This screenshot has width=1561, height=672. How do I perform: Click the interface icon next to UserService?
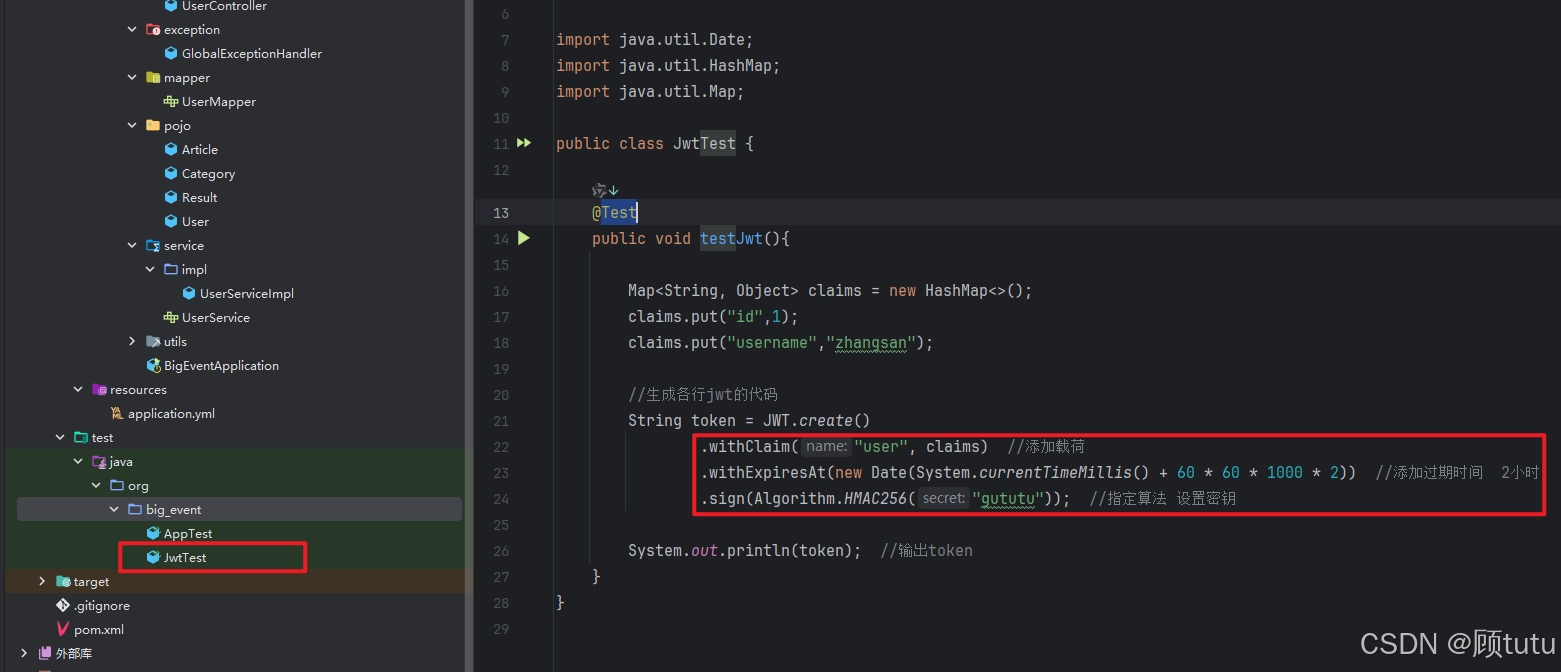click(x=171, y=317)
